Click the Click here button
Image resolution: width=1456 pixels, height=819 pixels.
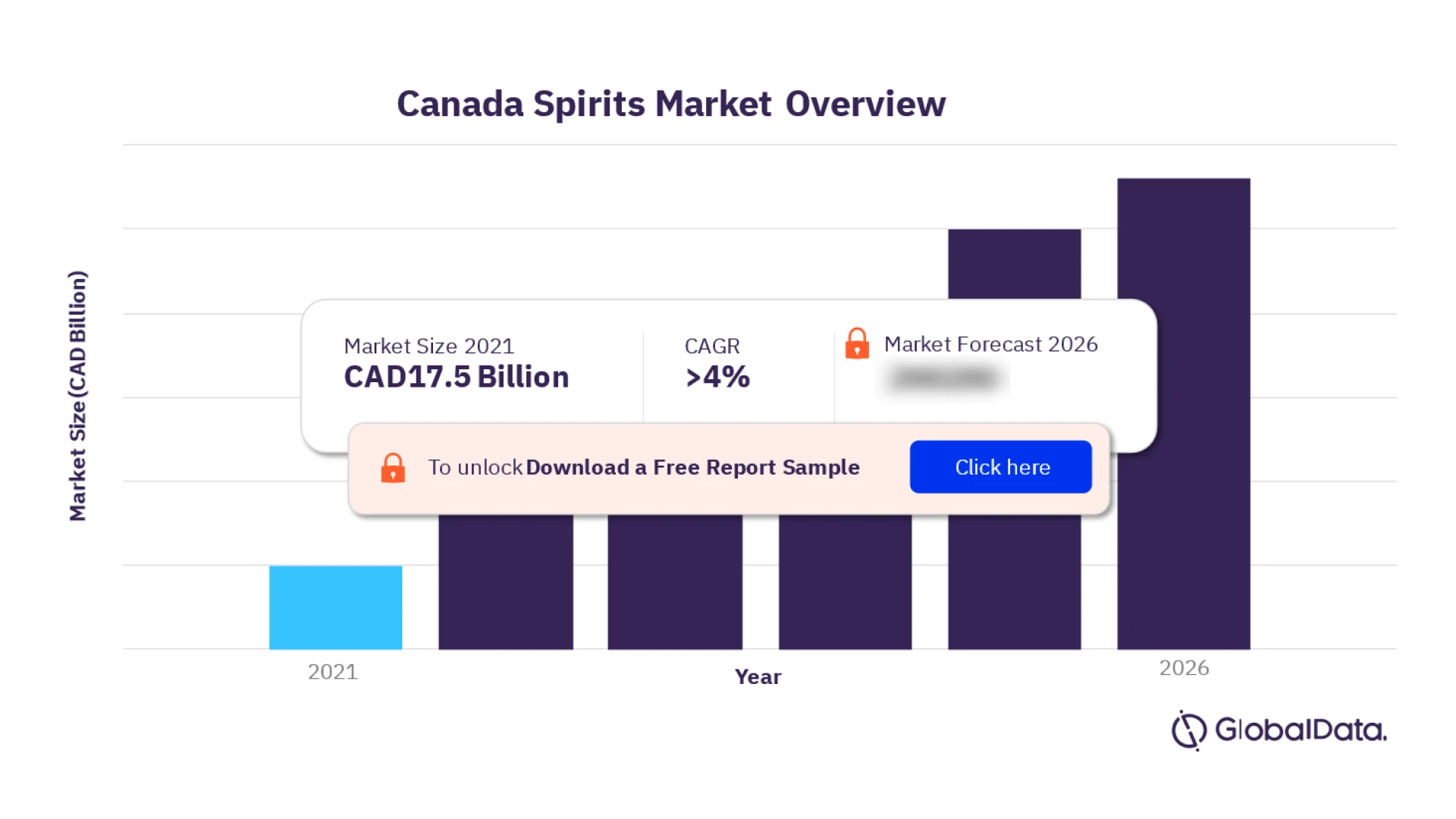[1000, 466]
